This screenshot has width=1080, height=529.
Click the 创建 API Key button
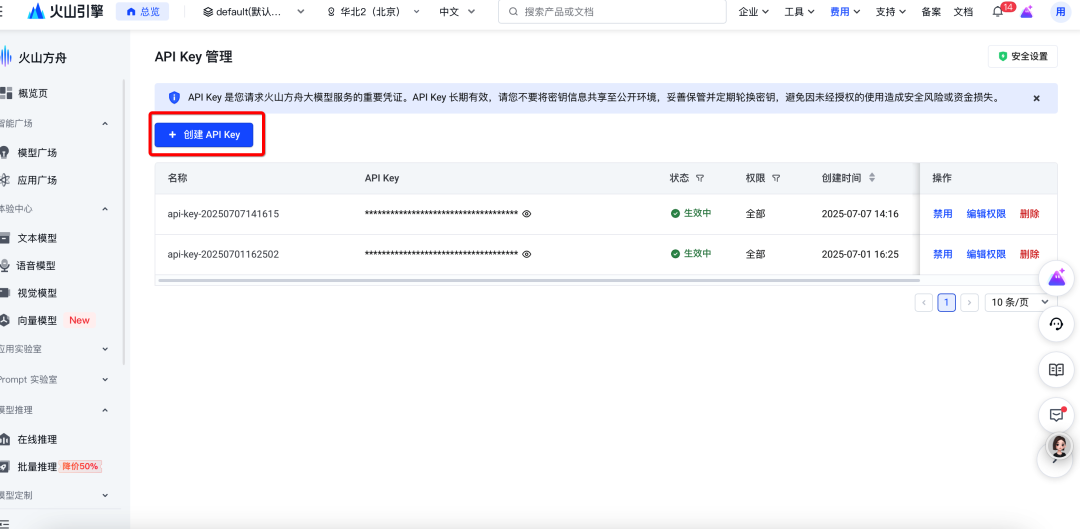(x=204, y=135)
